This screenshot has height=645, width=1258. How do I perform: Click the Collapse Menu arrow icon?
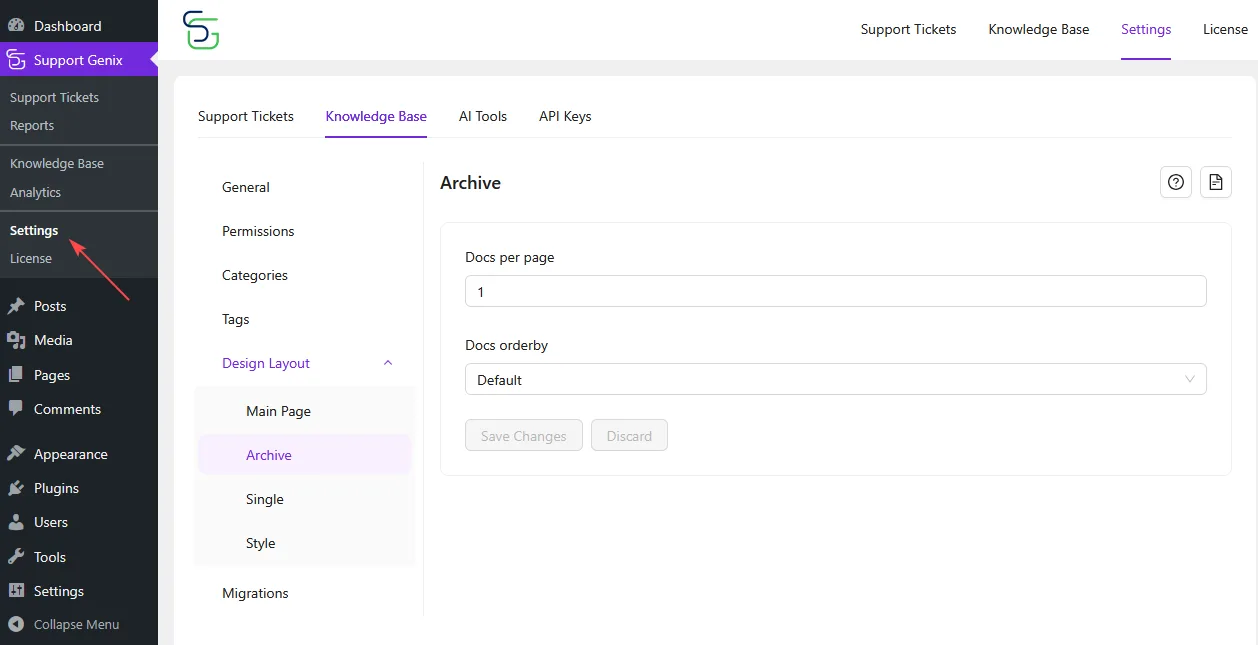coord(16,624)
